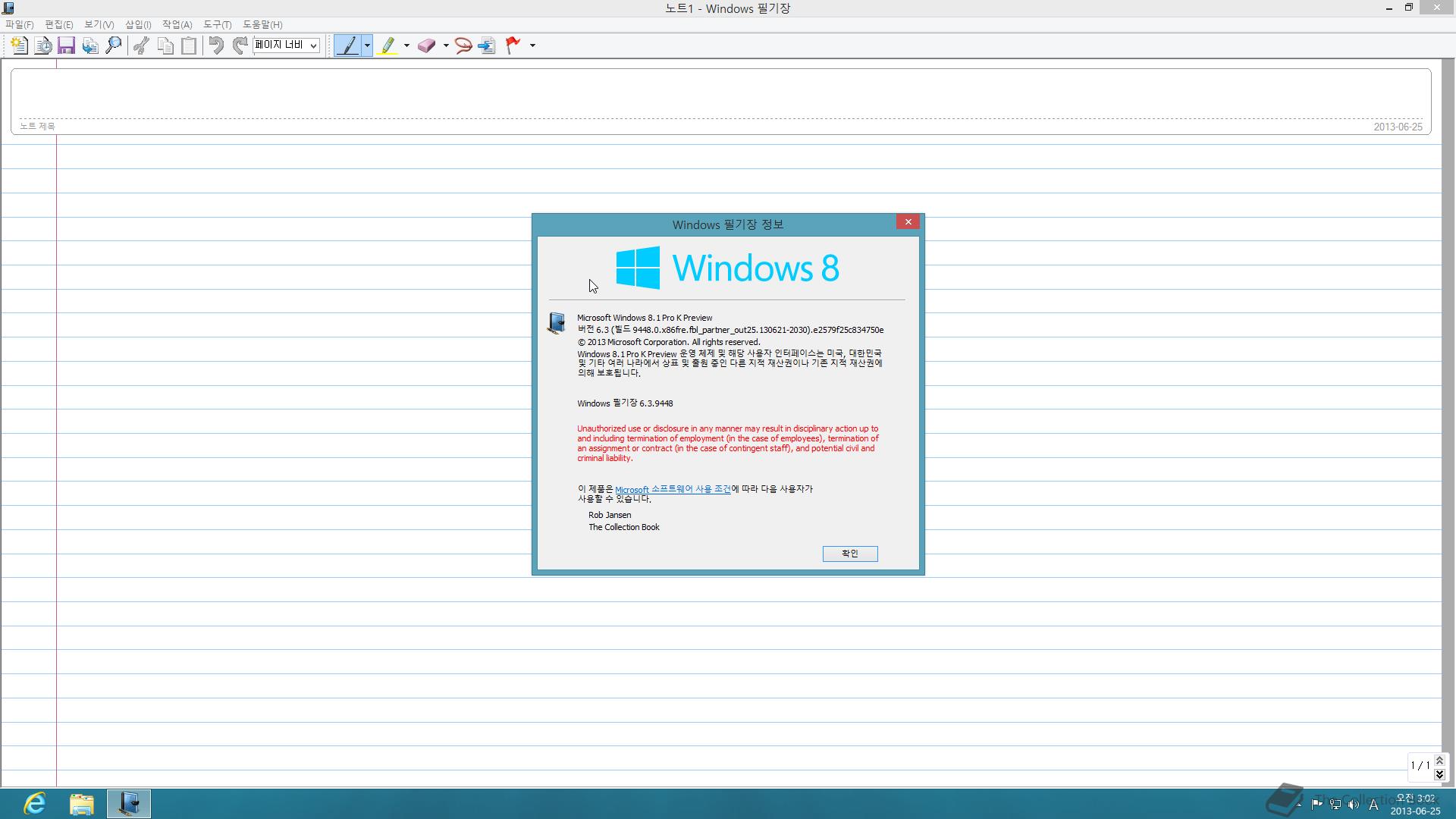This screenshot has width=1456, height=819.
Task: Expand the Eraser dropdown arrow
Action: point(446,45)
